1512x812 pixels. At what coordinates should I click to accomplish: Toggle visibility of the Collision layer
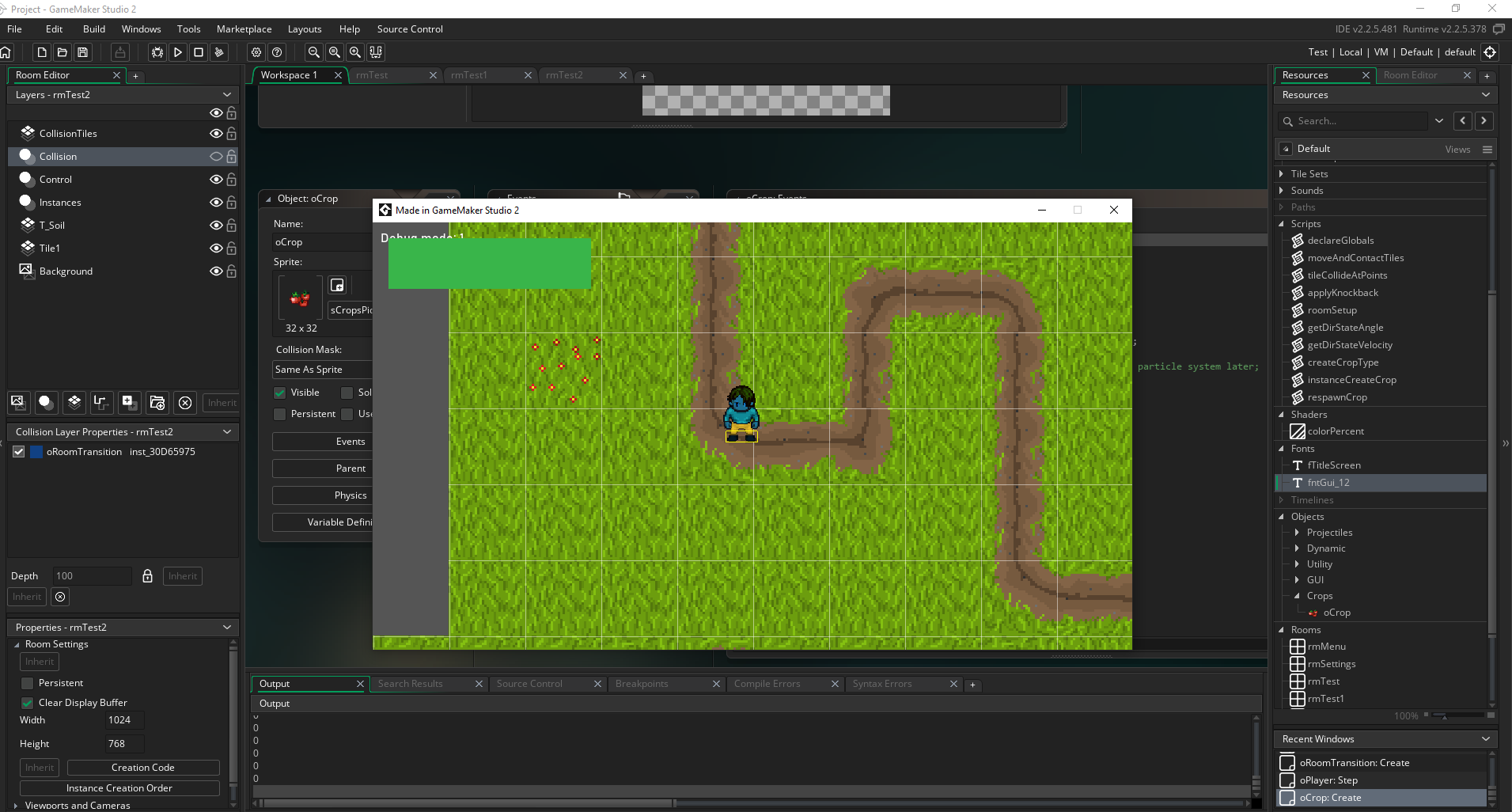tap(215, 157)
